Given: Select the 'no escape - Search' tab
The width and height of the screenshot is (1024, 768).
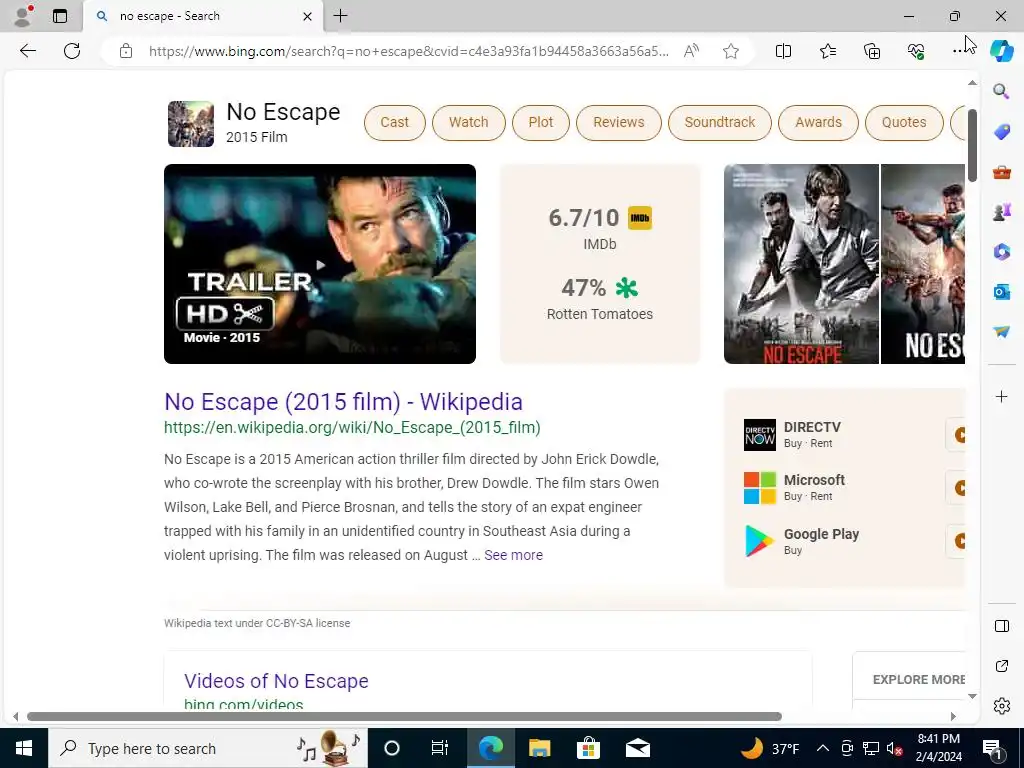Looking at the screenshot, I should (202, 16).
